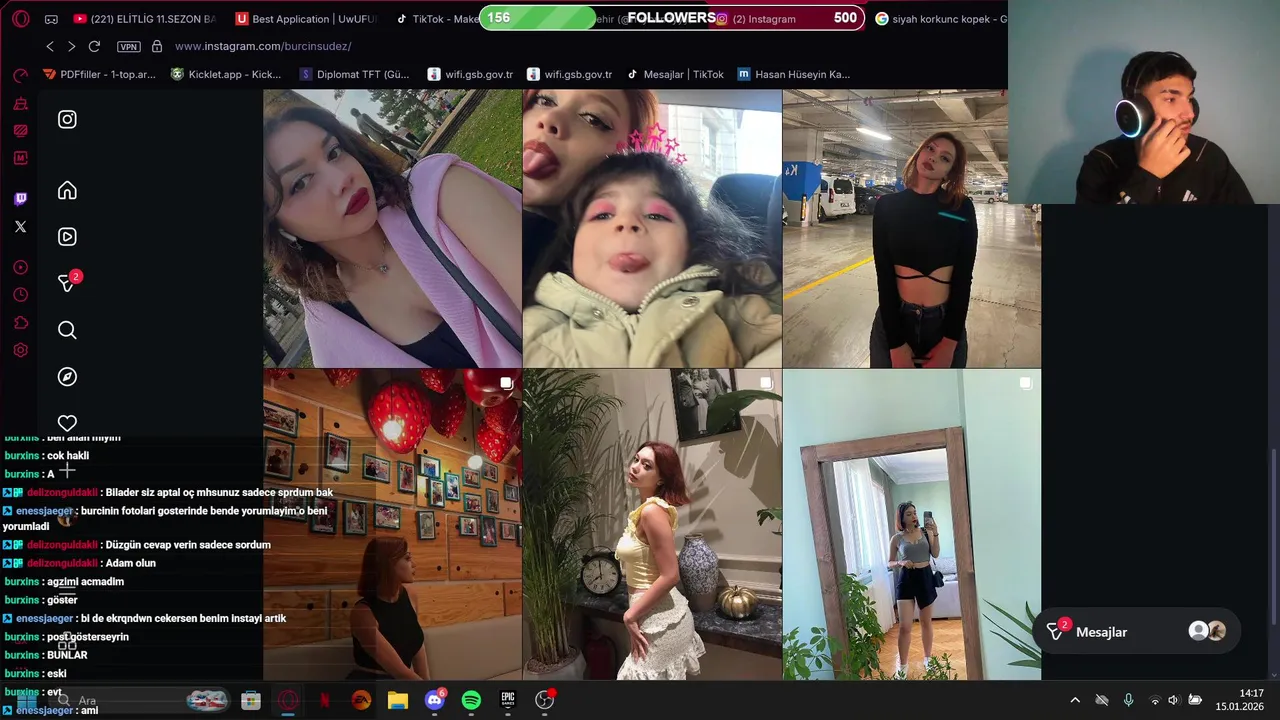The width and height of the screenshot is (1280, 720).
Task: Switch to the Best Application UwUFUFU tab
Action: [x=306, y=19]
